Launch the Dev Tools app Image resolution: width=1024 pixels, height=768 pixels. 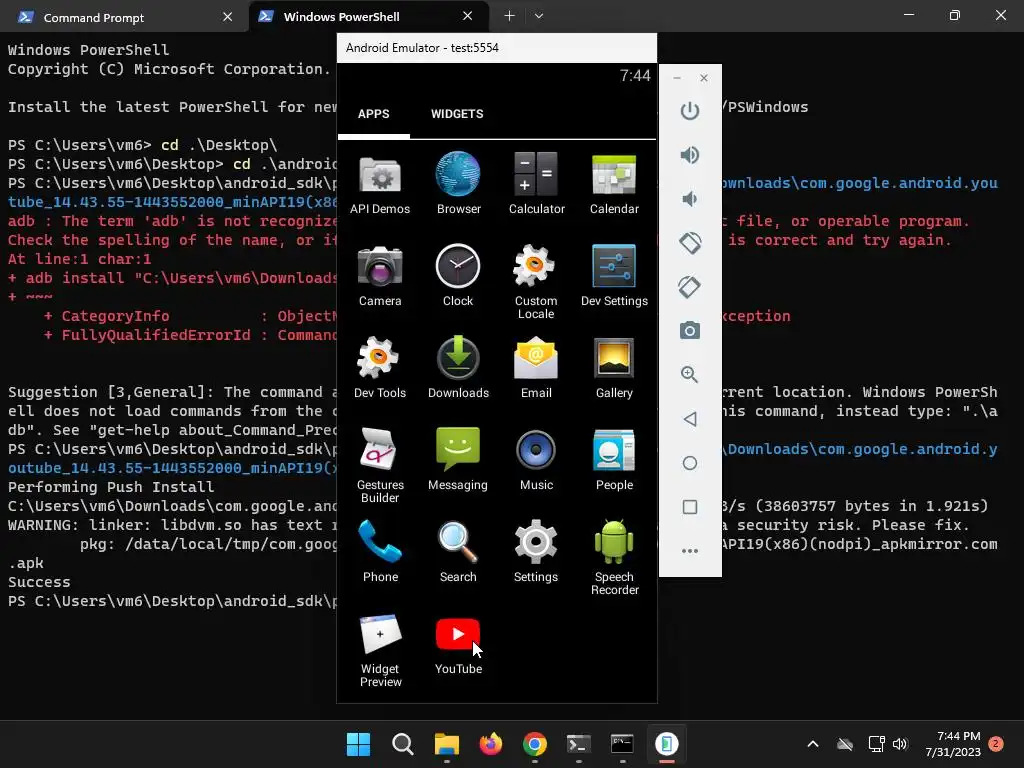pyautogui.click(x=380, y=368)
